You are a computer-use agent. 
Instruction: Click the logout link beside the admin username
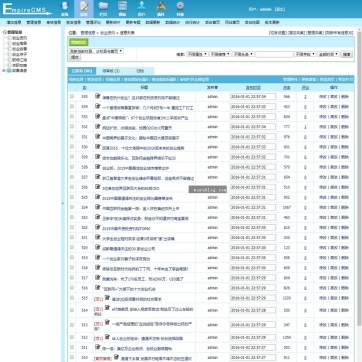(x=280, y=9)
